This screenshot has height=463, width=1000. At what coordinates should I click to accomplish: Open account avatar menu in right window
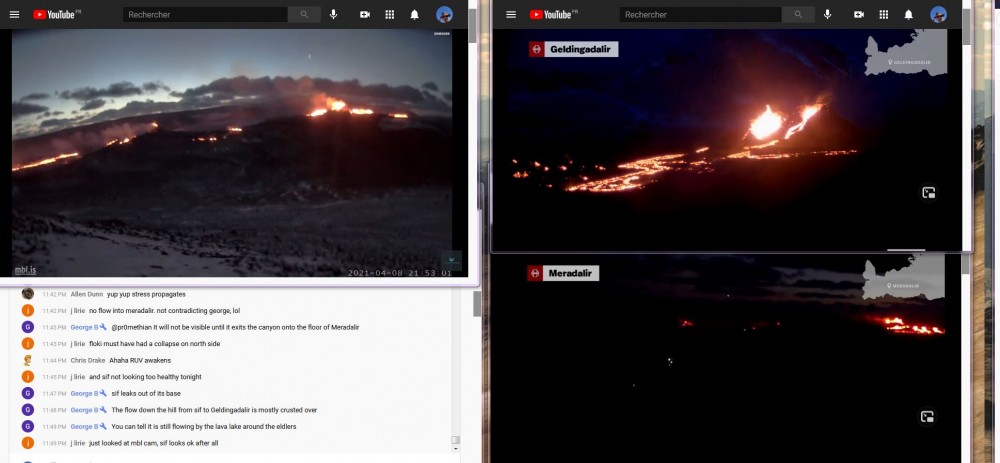[938, 15]
